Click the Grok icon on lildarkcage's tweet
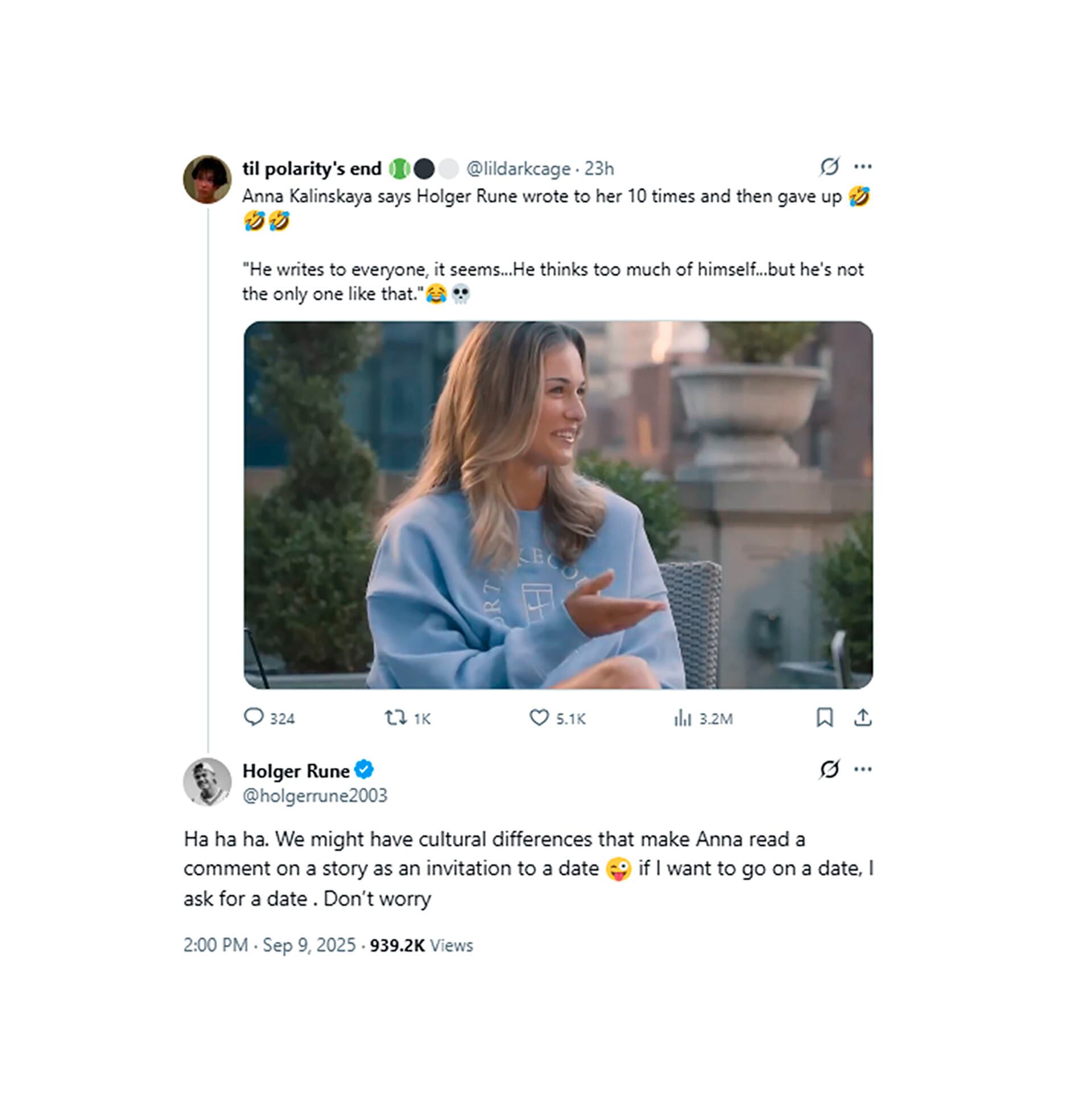1092x1105 pixels. 829,167
